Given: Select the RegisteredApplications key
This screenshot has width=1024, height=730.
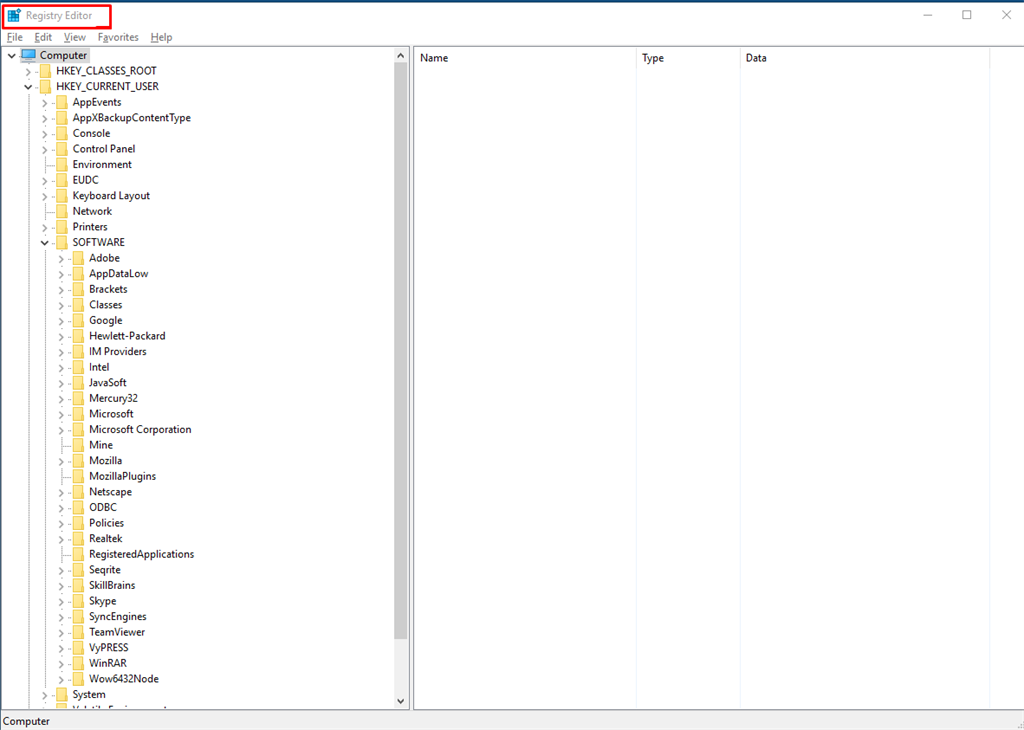Looking at the screenshot, I should tap(142, 554).
